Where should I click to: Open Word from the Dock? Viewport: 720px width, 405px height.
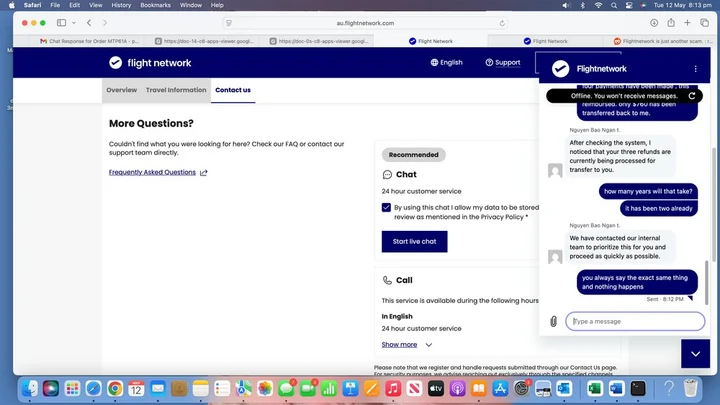617,388
